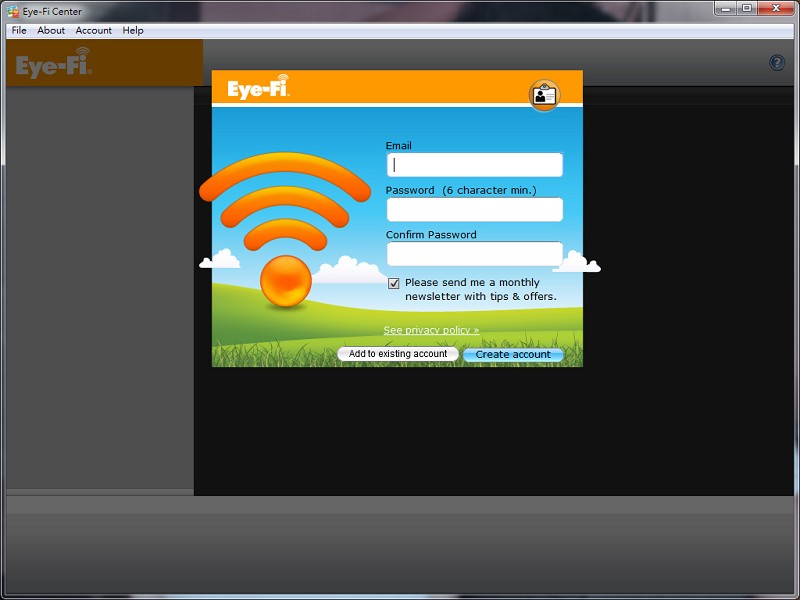The image size is (800, 600).
Task: Uncheck the monthly newsletter checkbox
Action: (x=393, y=283)
